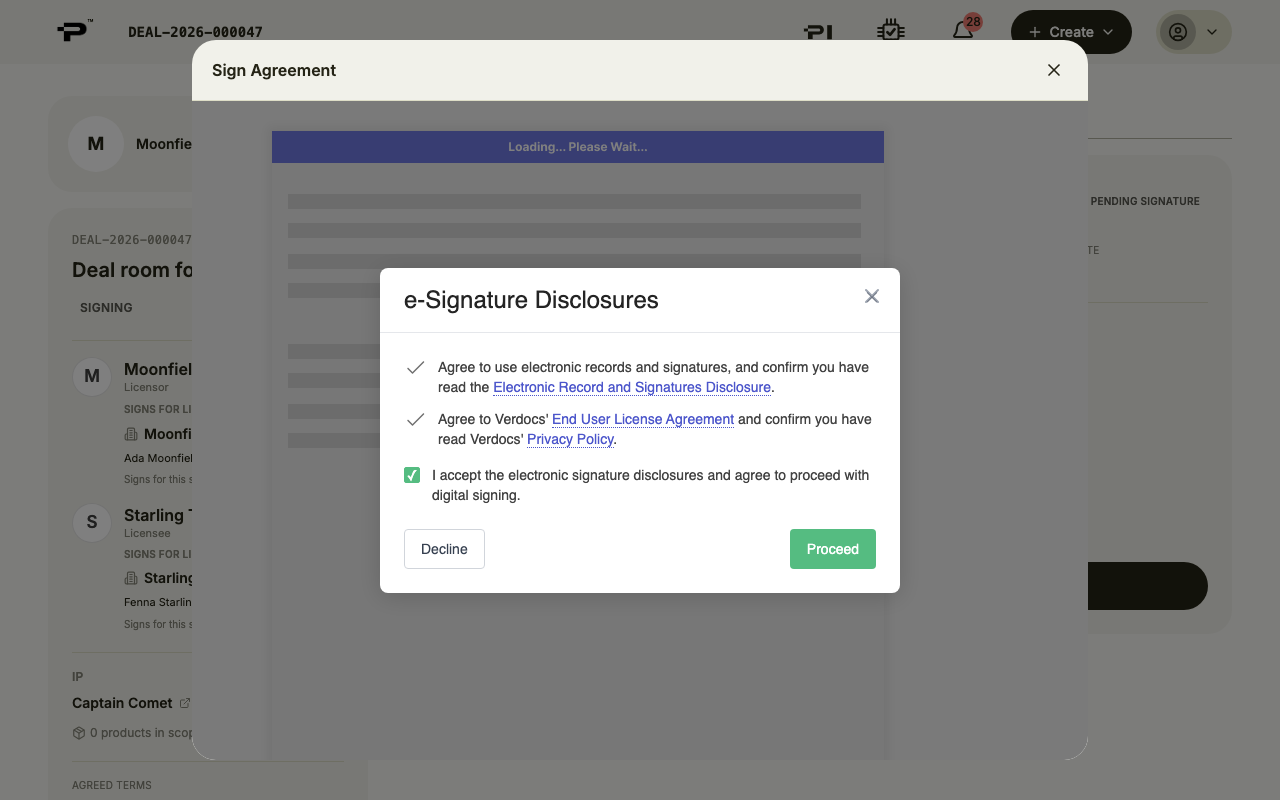Click the Sign Agreement modal title

coord(274,70)
